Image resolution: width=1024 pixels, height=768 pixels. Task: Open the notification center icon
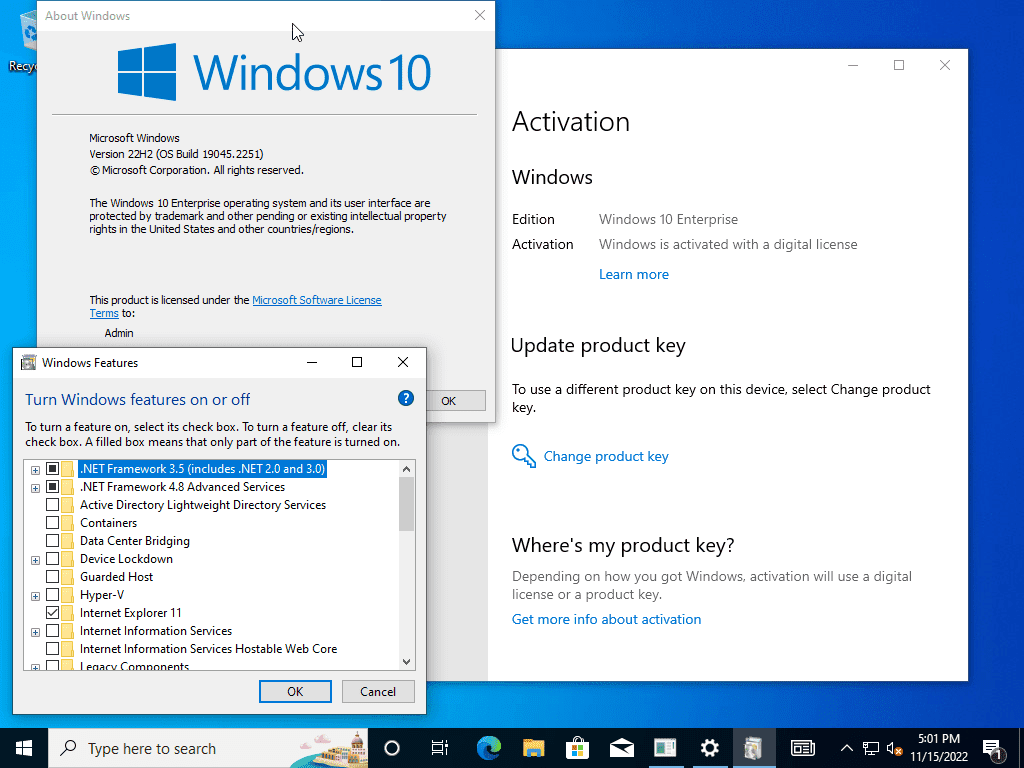tap(993, 748)
